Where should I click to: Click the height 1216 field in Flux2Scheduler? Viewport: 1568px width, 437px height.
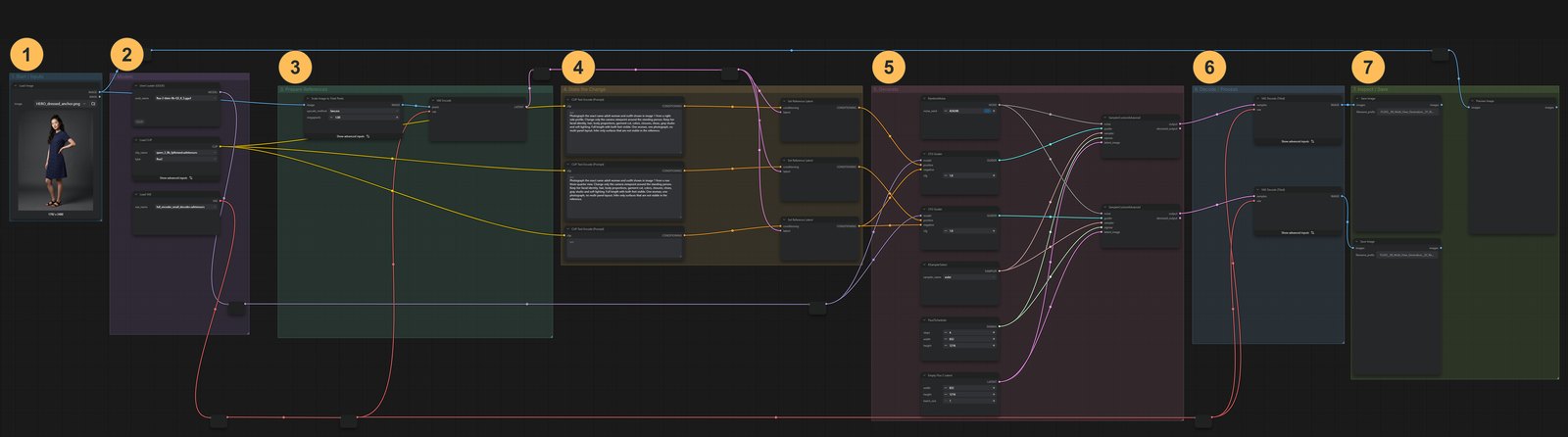point(970,346)
